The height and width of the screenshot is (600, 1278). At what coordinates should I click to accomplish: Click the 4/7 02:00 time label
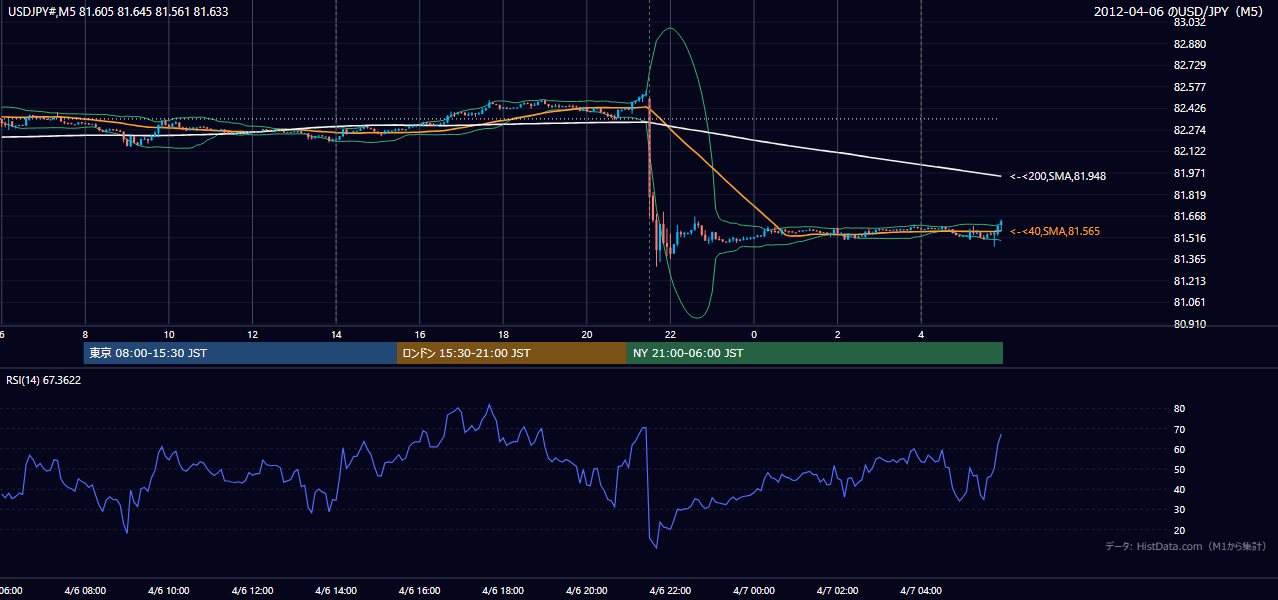tap(837, 591)
